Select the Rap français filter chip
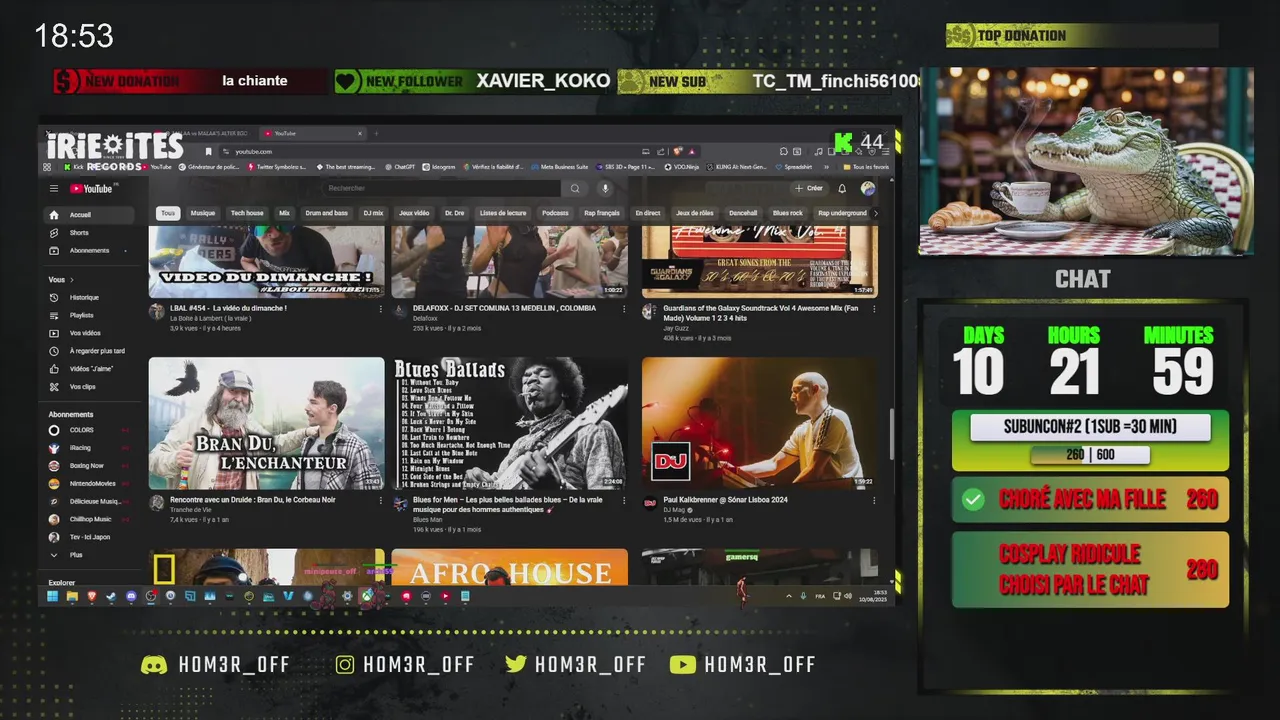The width and height of the screenshot is (1280, 720). click(602, 213)
